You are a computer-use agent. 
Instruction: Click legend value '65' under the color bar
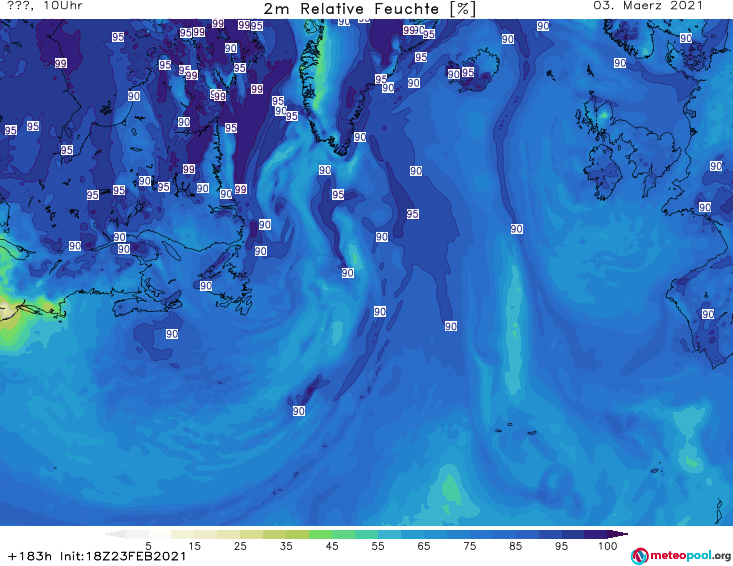pyautogui.click(x=424, y=546)
